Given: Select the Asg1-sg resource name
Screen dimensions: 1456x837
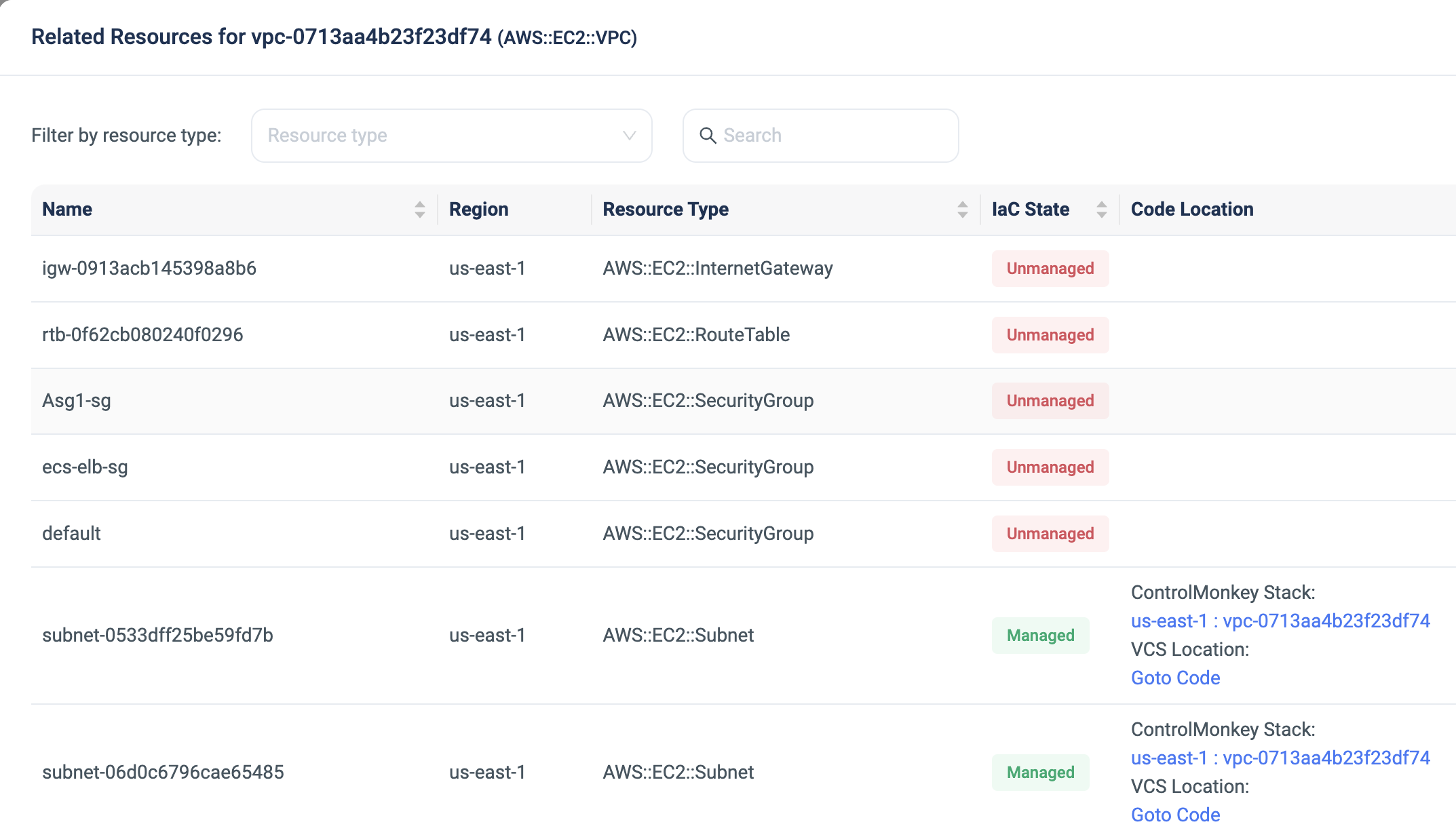Looking at the screenshot, I should pyautogui.click(x=77, y=401).
